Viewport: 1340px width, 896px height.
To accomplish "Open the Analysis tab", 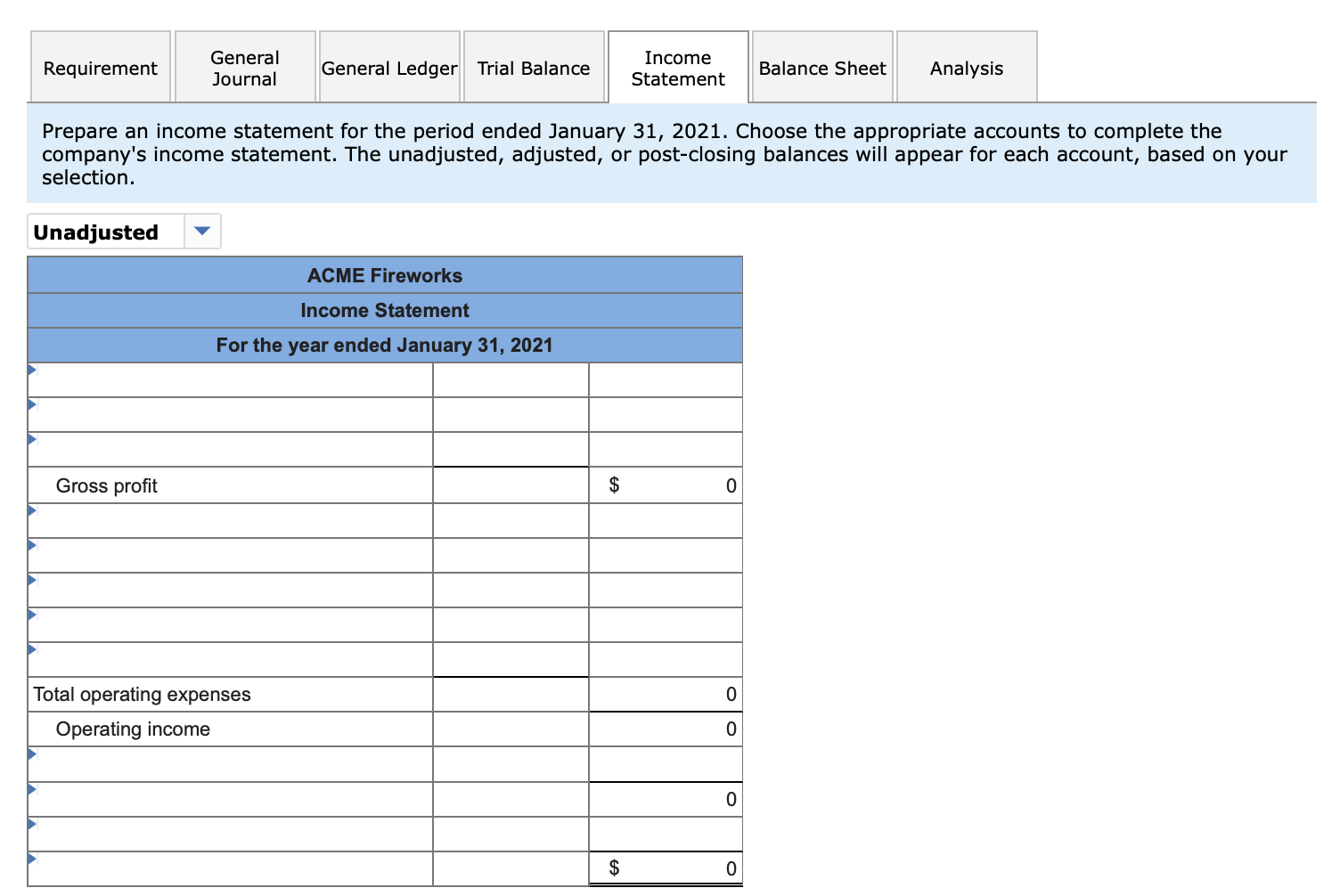I will [967, 68].
